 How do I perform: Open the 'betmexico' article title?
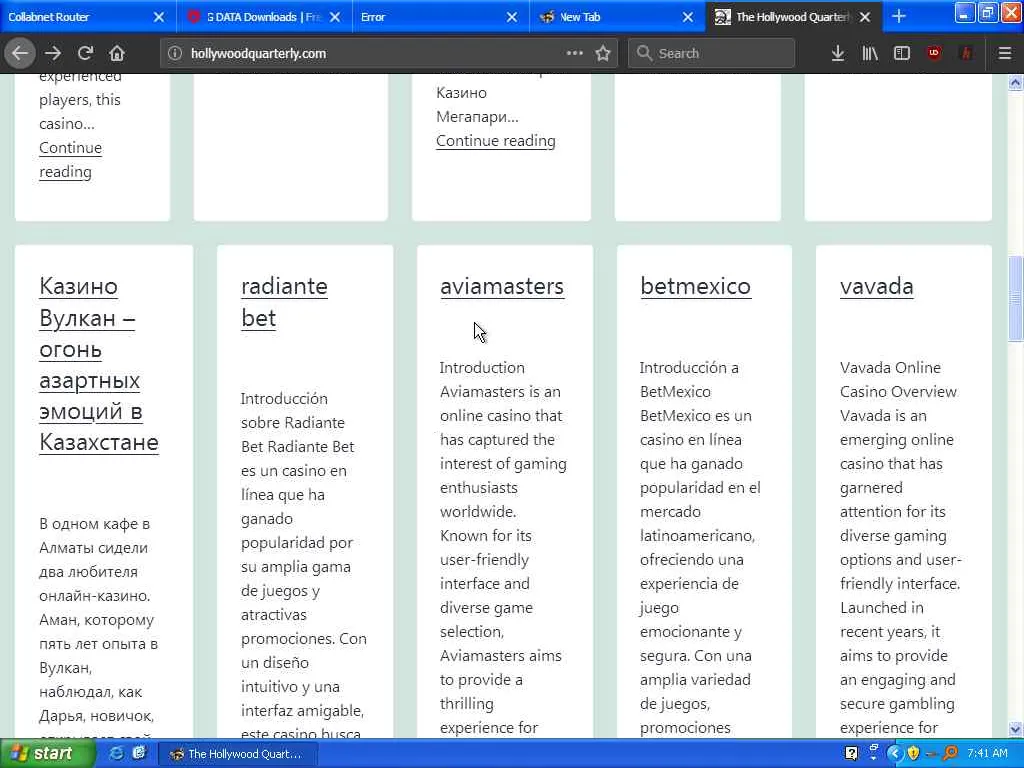(696, 286)
